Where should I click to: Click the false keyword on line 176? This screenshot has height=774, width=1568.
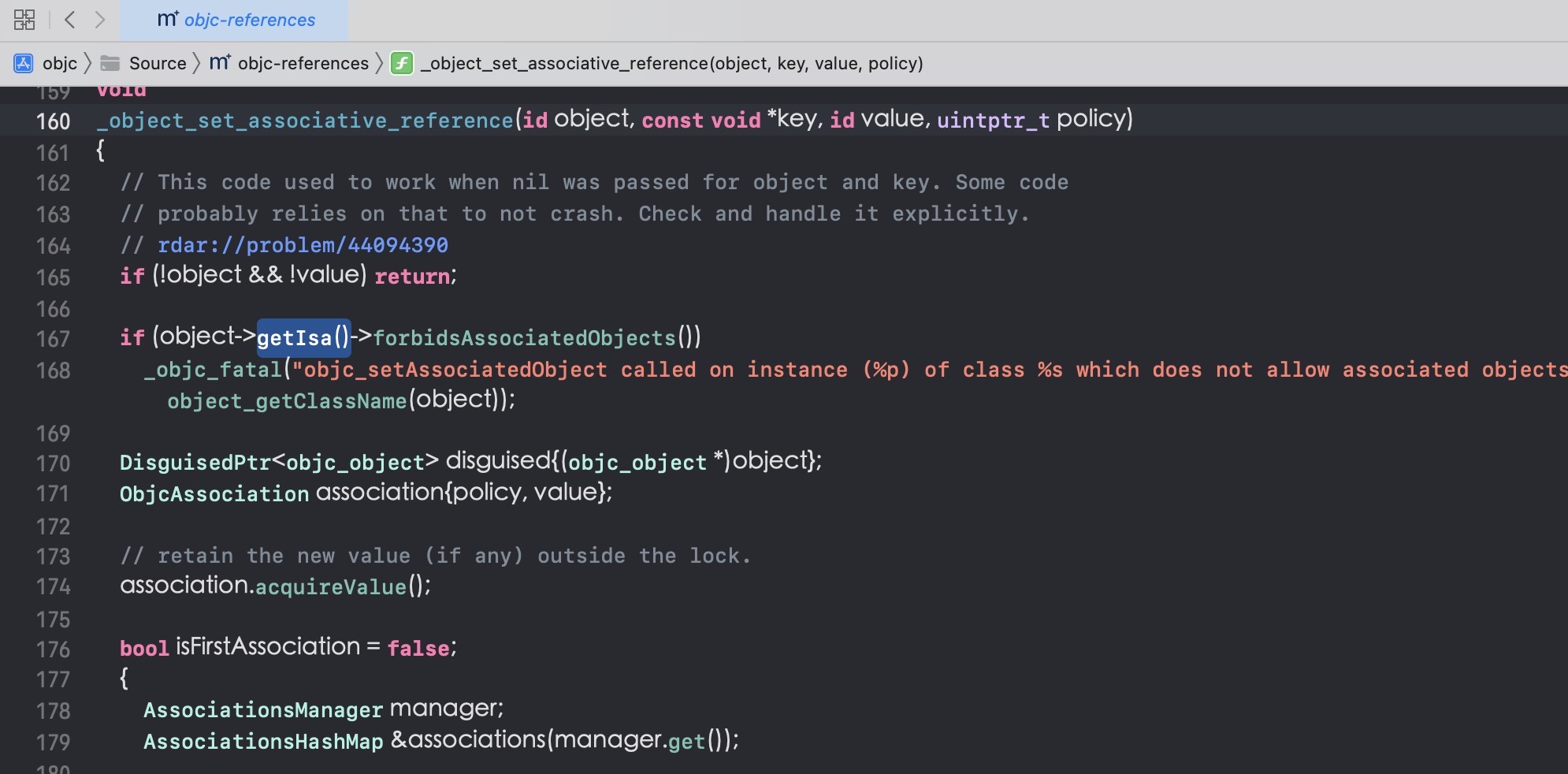click(x=418, y=649)
